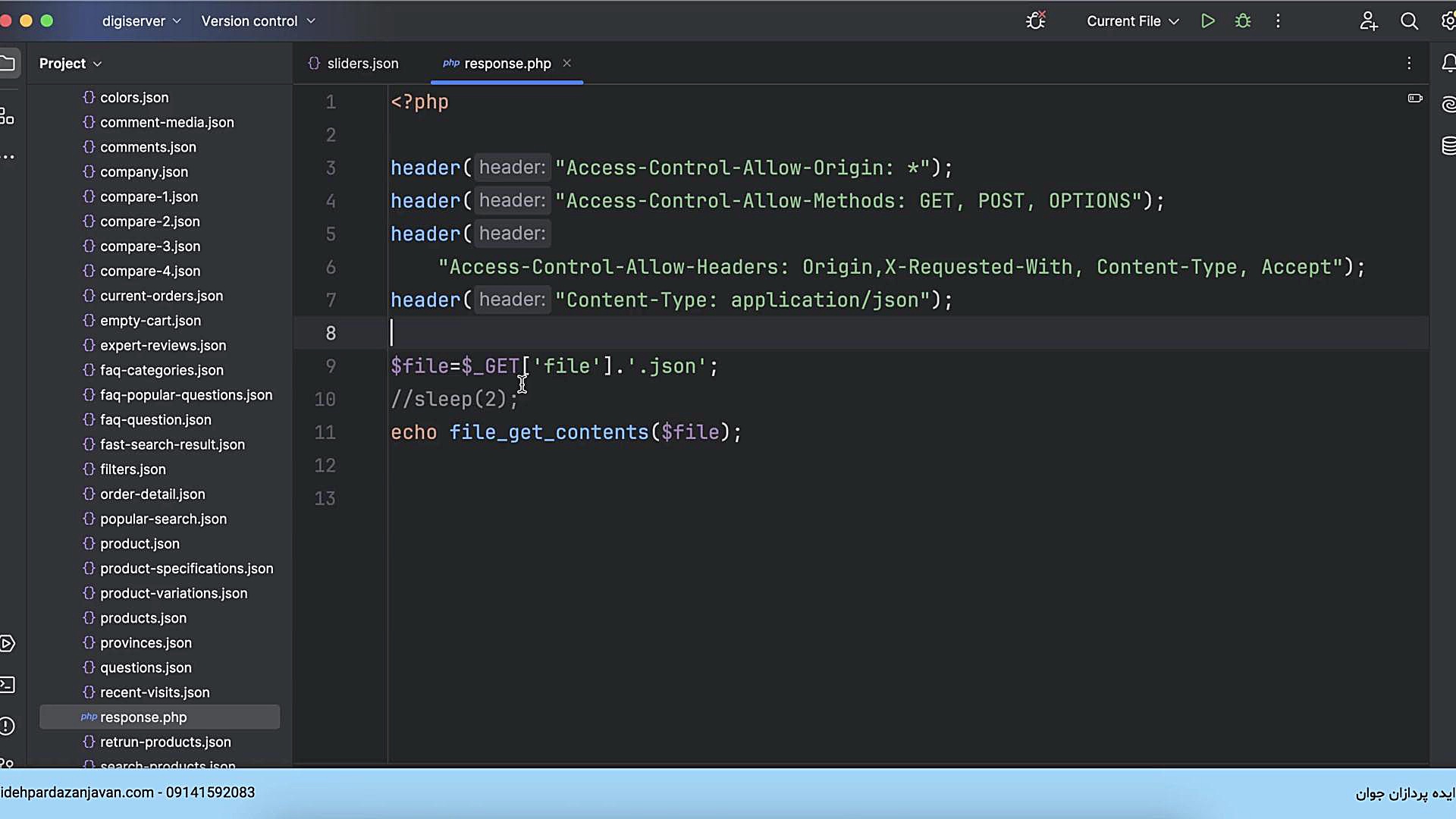The height and width of the screenshot is (819, 1456).
Task: Run the current file with play icon
Action: point(1208,21)
